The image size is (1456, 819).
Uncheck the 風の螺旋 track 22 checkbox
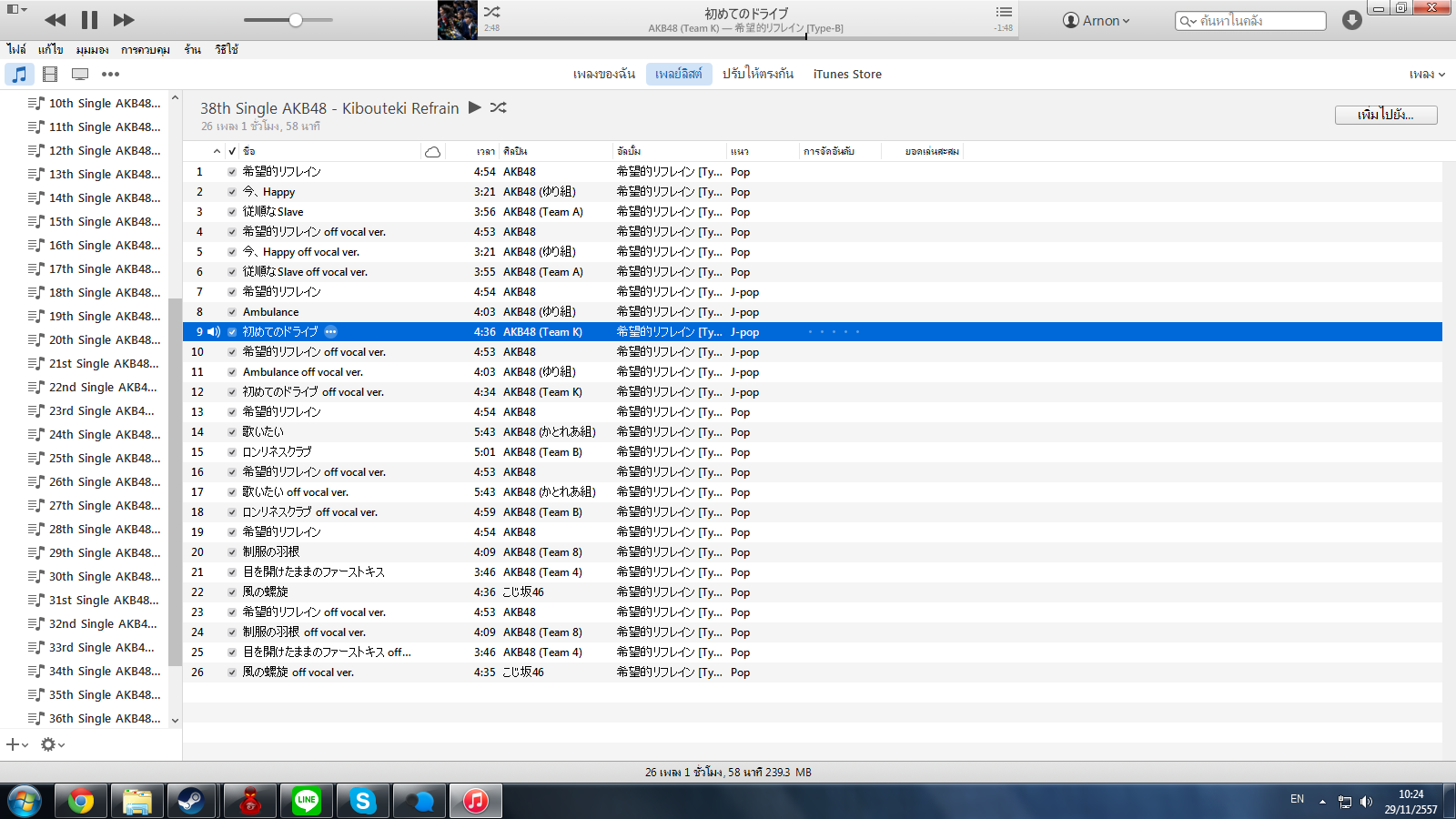[232, 592]
